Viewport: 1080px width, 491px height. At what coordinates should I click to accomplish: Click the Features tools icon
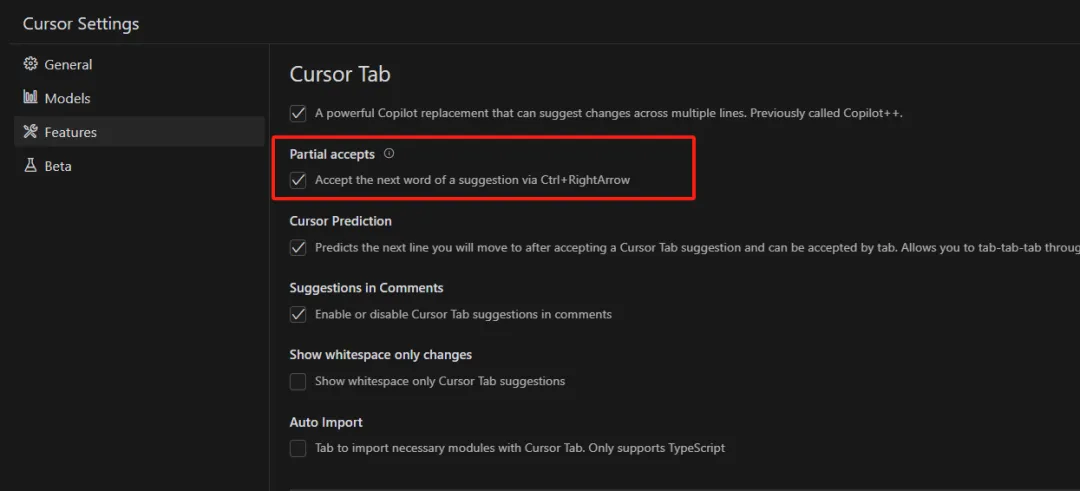tap(30, 132)
